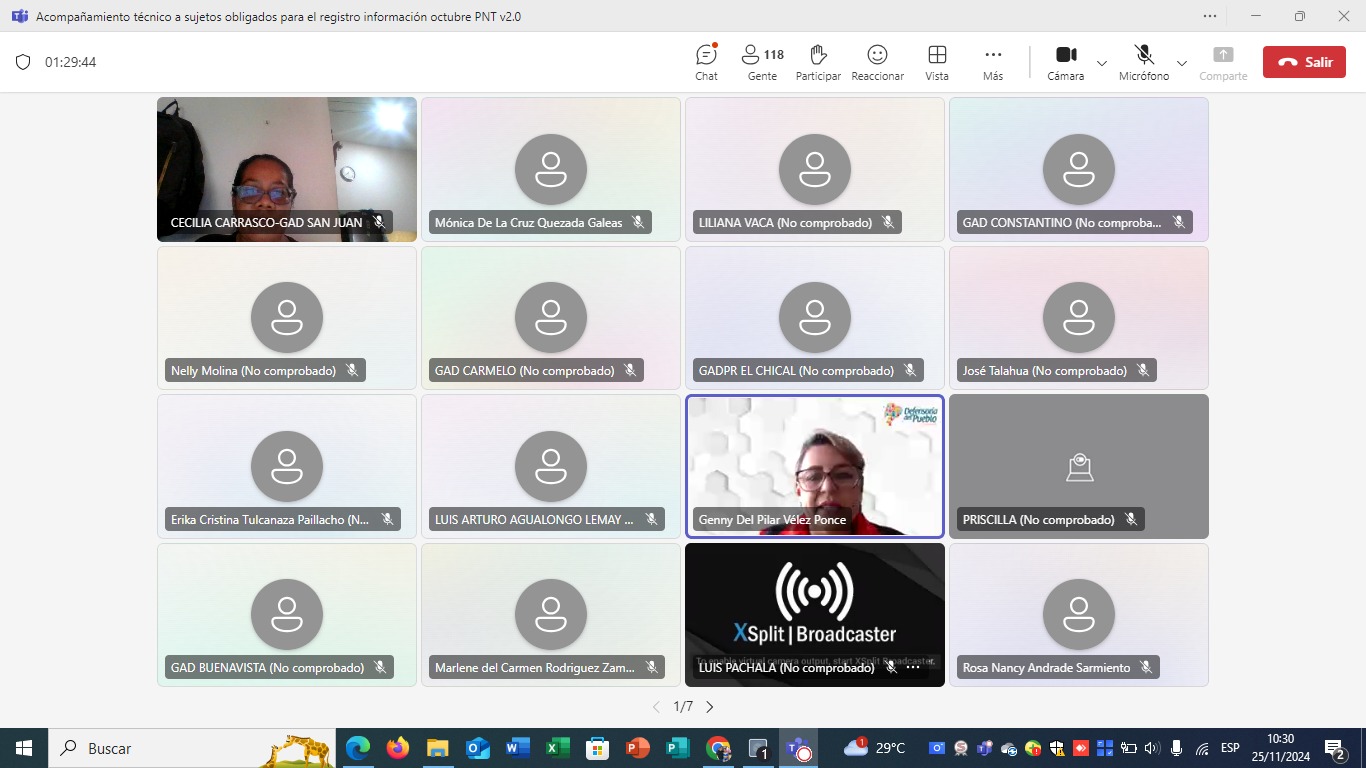Open the Más options menu
This screenshot has width=1366, height=768.
coord(992,62)
